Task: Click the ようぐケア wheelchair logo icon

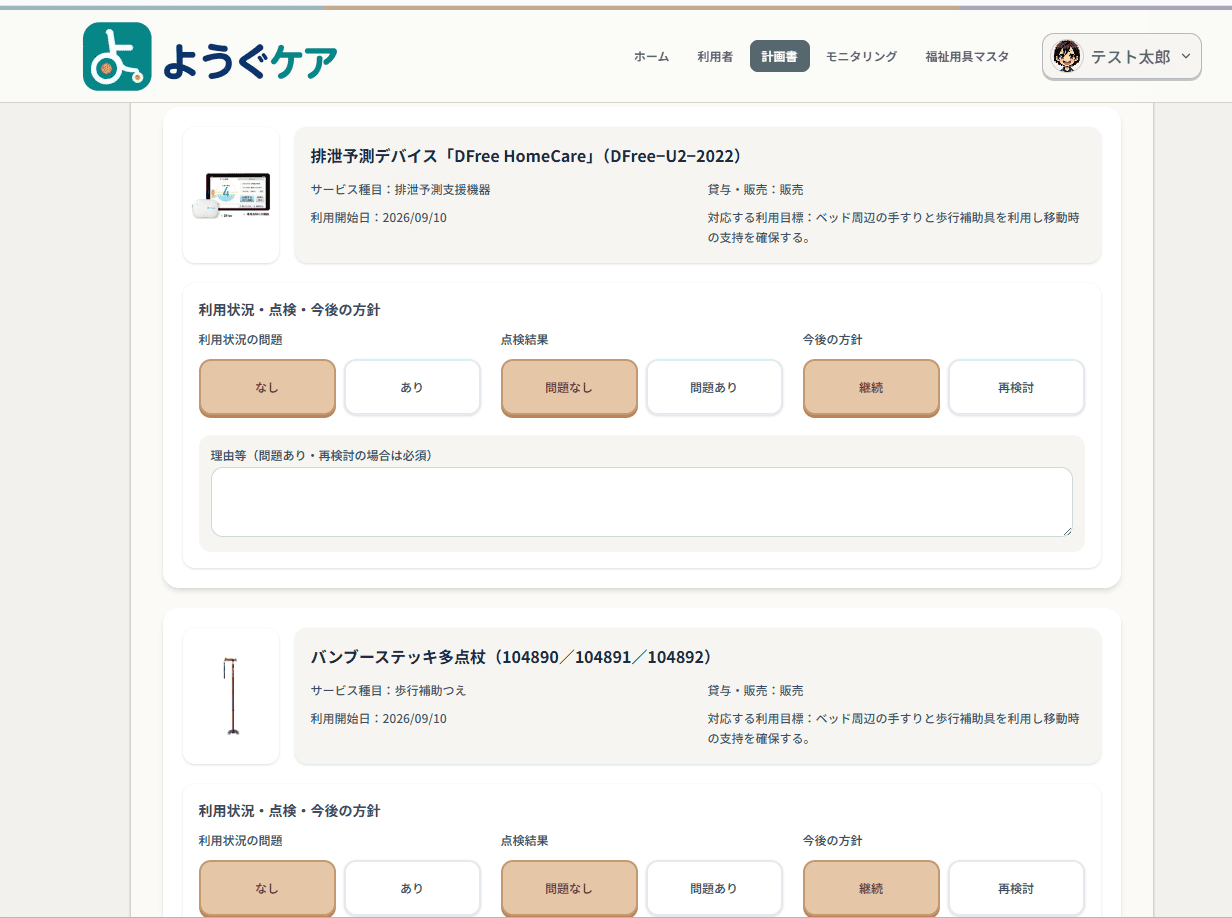Action: click(117, 57)
